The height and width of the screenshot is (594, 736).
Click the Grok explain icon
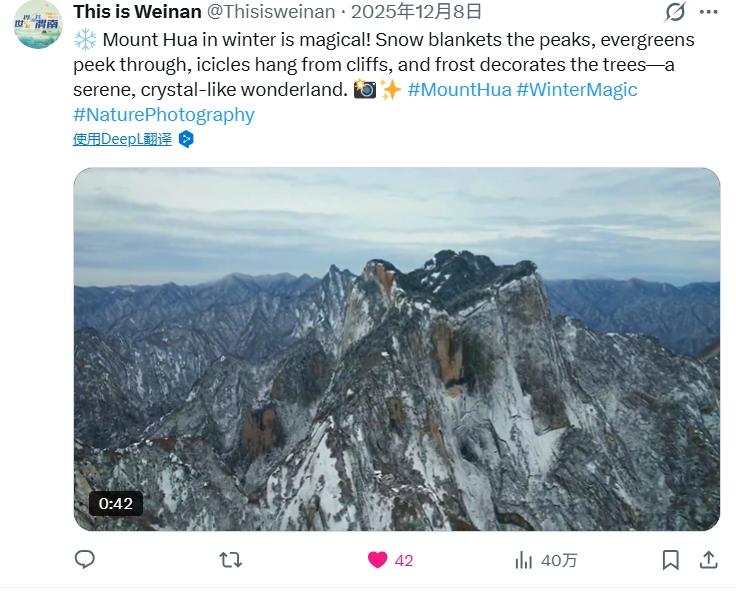(675, 12)
